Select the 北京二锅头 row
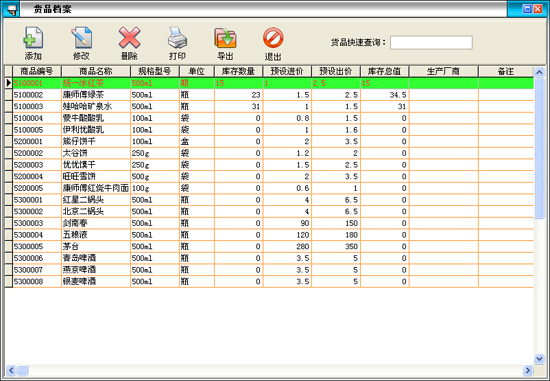Viewport: 550px width, 381px height. [x=269, y=211]
